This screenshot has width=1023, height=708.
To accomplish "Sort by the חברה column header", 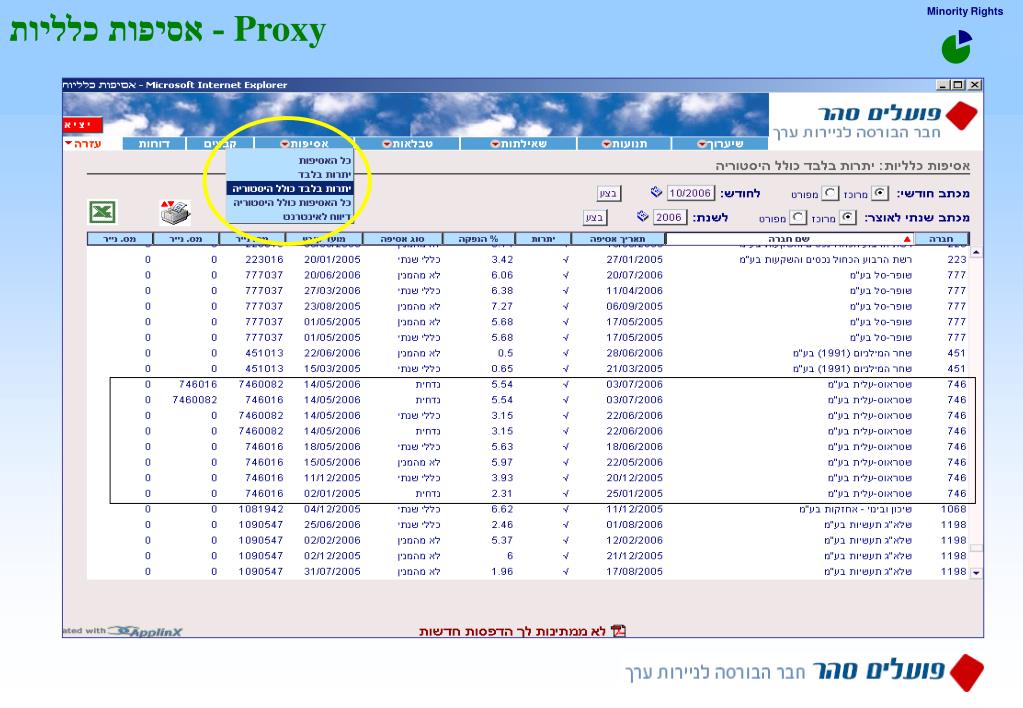I will pyautogui.click(x=941, y=239).
